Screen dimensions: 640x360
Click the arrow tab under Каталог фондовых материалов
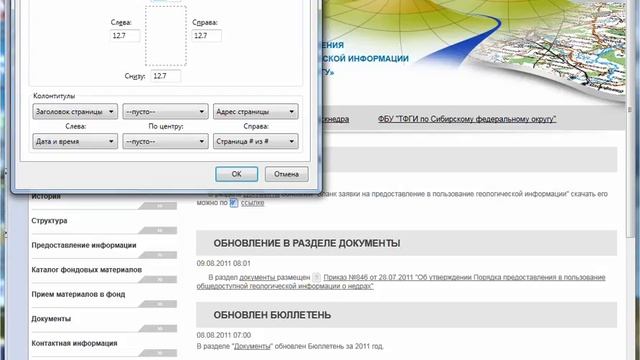pos(158,280)
